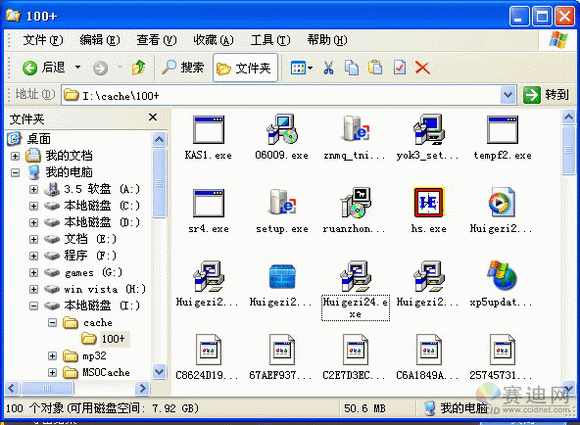
Task: Click folder tree horizontal scroll right arrow
Action: [x=142, y=388]
